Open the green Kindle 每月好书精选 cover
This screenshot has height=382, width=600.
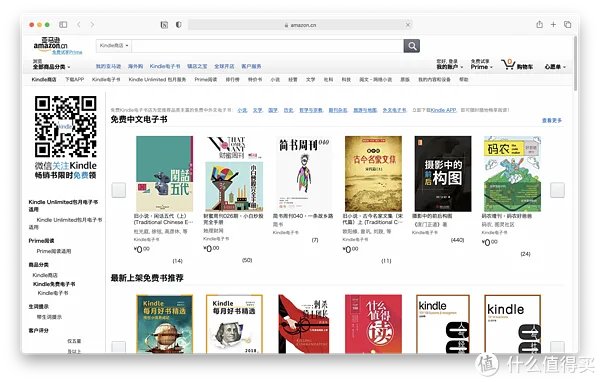click(165, 324)
